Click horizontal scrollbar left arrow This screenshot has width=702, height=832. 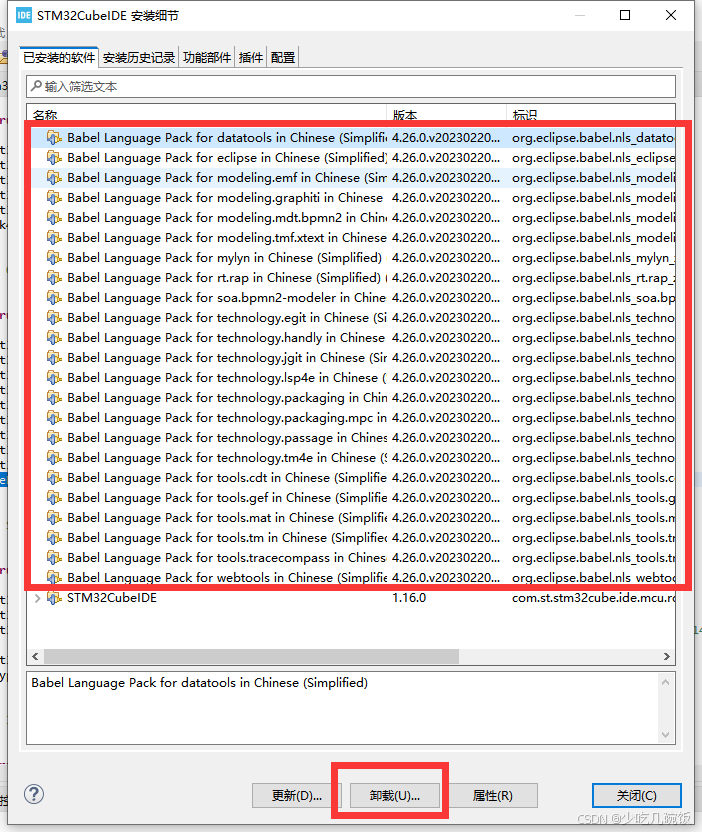pyautogui.click(x=35, y=656)
